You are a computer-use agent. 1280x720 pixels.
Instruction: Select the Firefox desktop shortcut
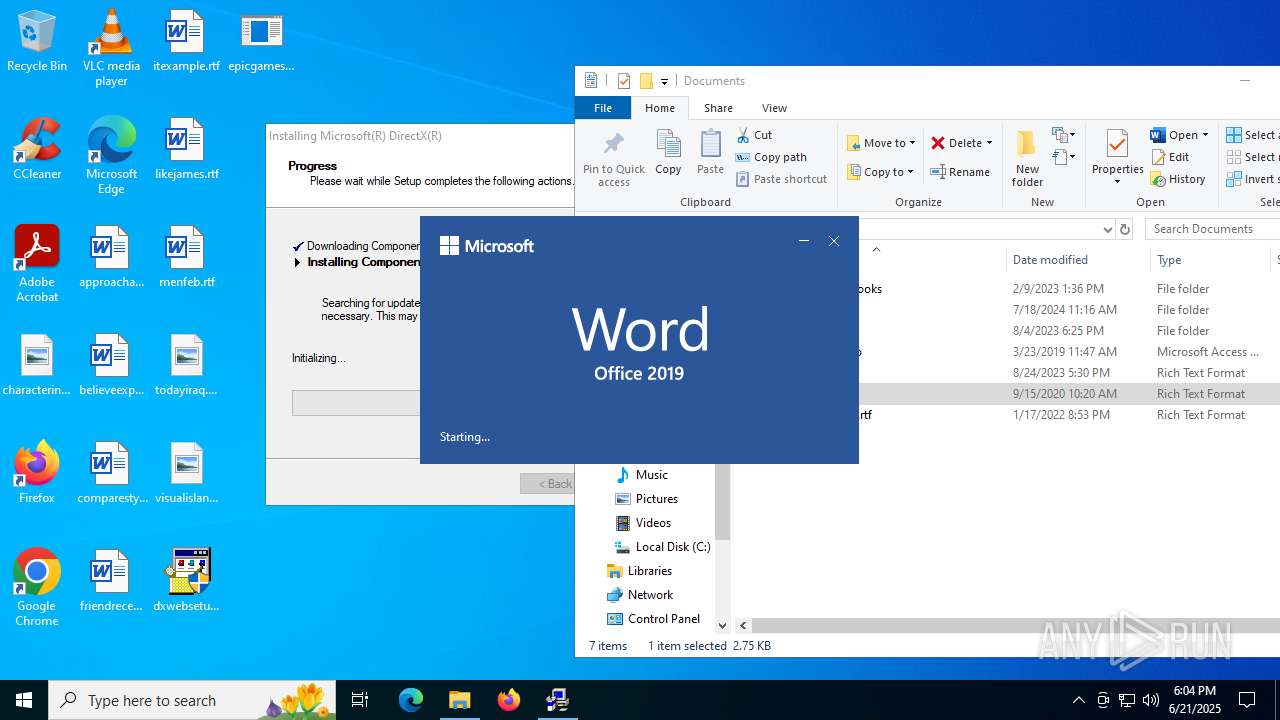(37, 472)
